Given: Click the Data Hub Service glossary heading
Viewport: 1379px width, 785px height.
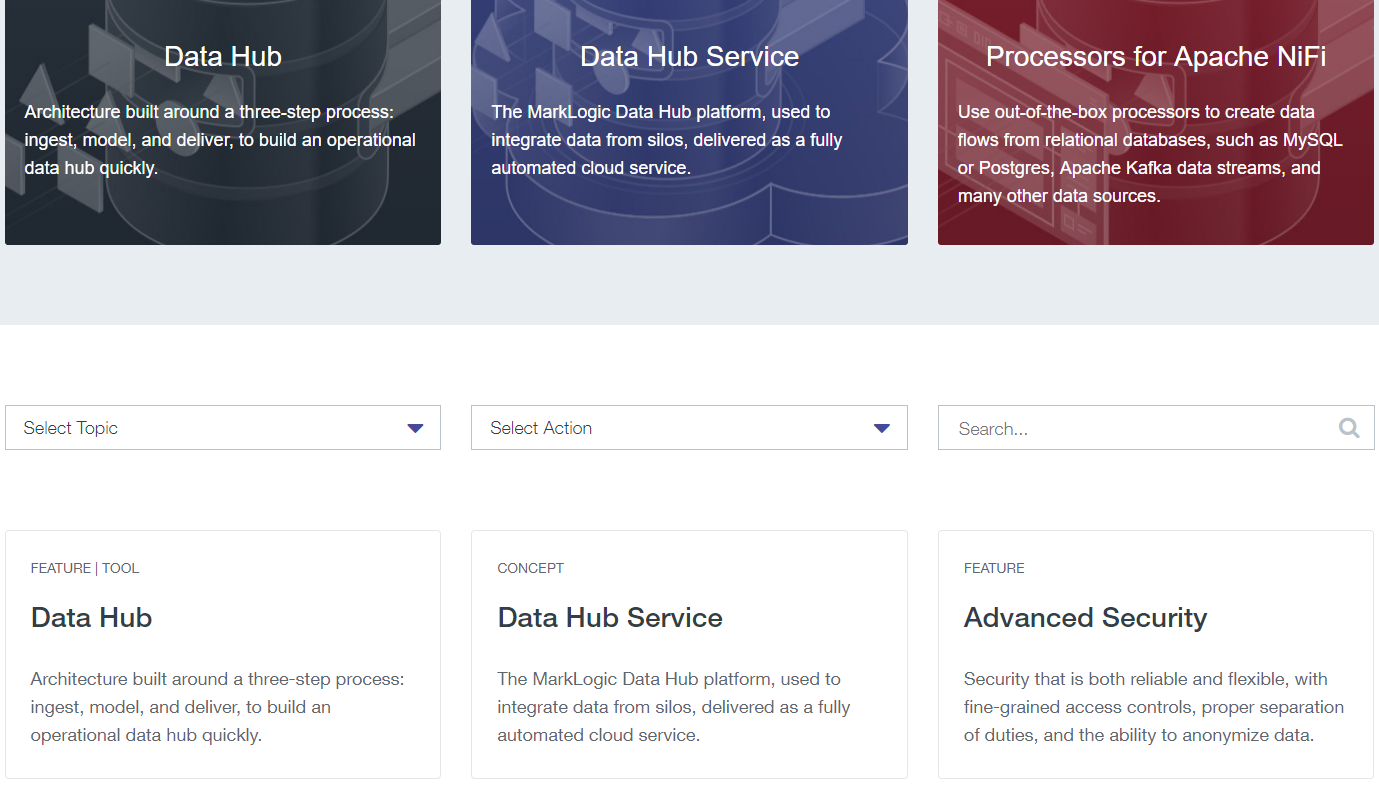Looking at the screenshot, I should coord(610,617).
